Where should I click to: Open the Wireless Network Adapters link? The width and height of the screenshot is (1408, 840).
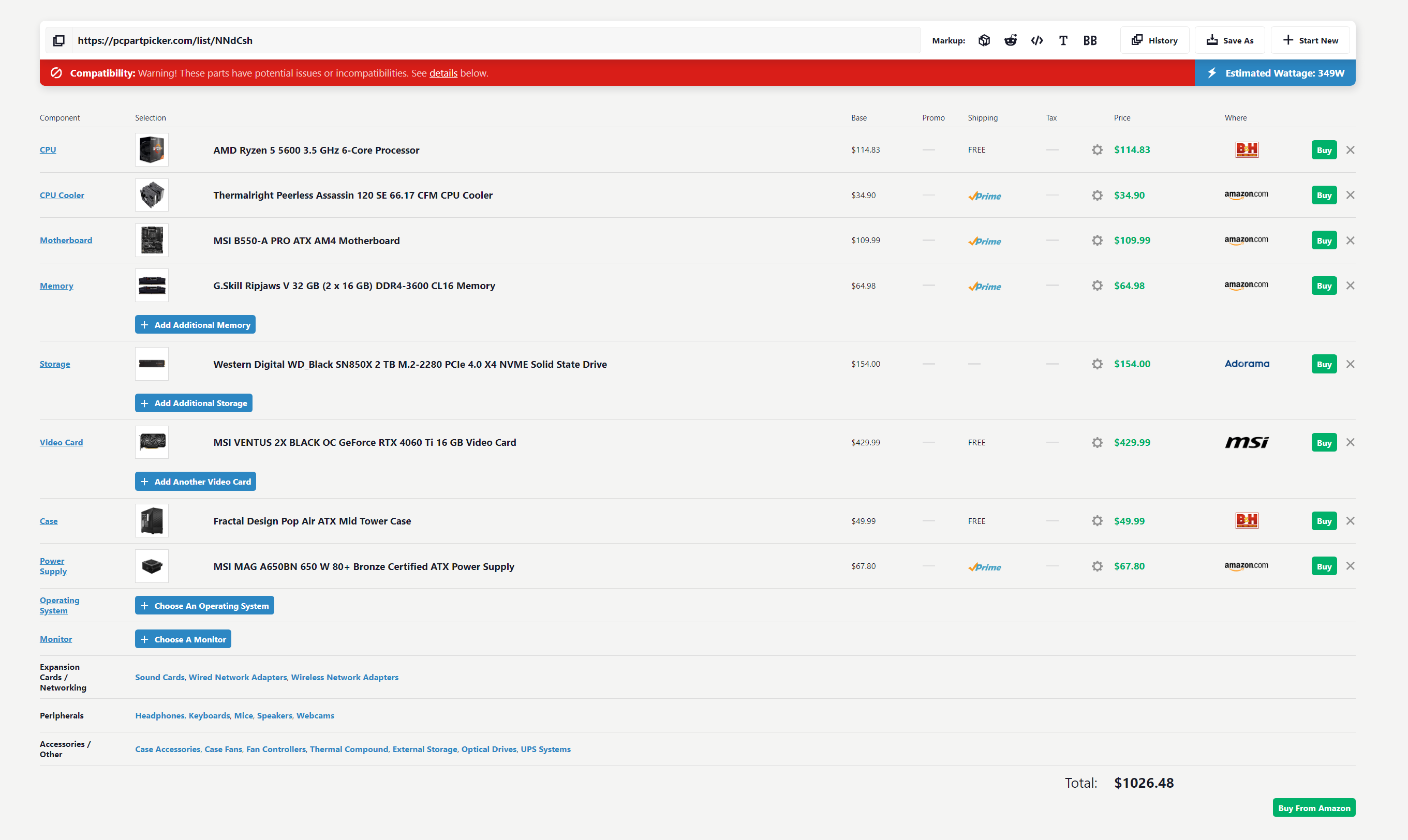[x=345, y=678]
